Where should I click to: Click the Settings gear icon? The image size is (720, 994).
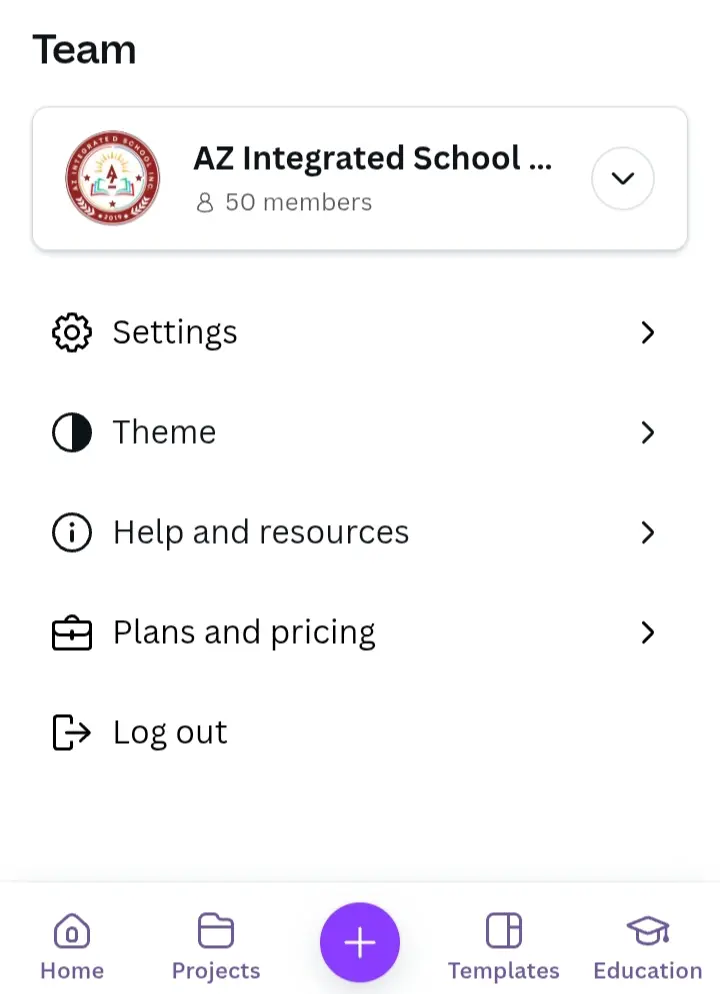point(72,332)
